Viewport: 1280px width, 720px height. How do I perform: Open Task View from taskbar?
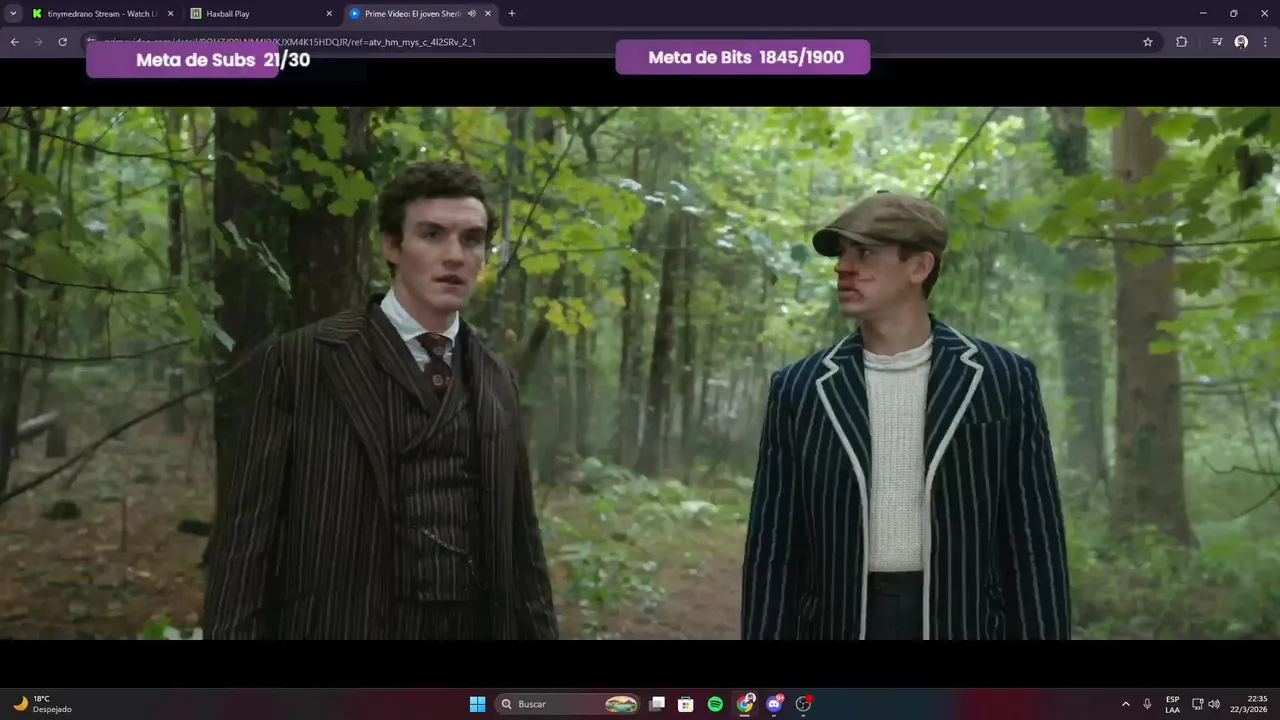pos(657,704)
